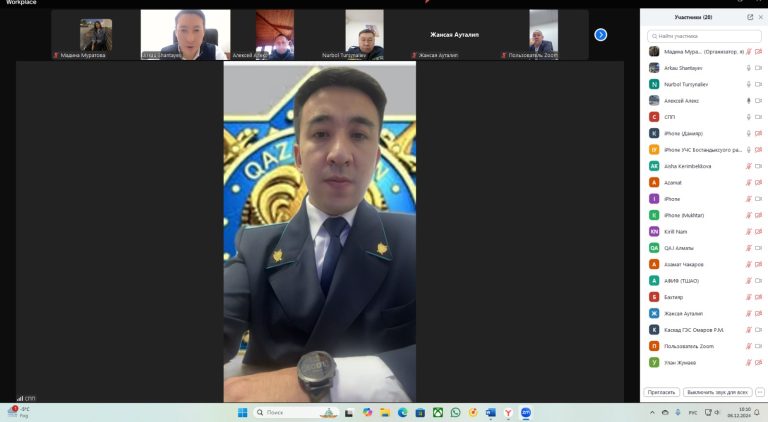Toggle camera-off icon for Kirill Nam
The width and height of the screenshot is (768, 422).
coord(759,232)
